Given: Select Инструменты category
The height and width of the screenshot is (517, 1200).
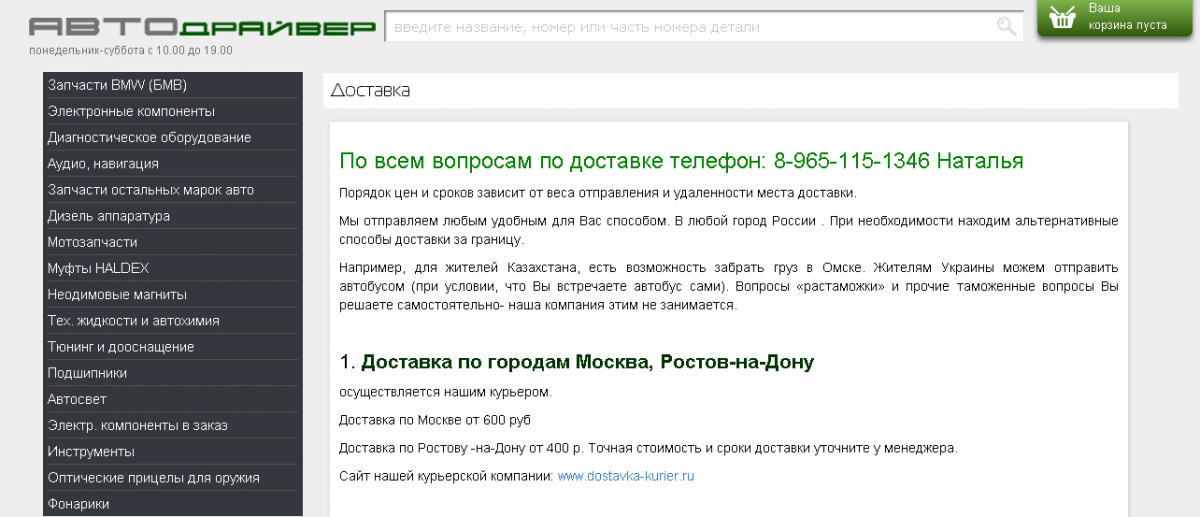Looking at the screenshot, I should tap(173, 451).
